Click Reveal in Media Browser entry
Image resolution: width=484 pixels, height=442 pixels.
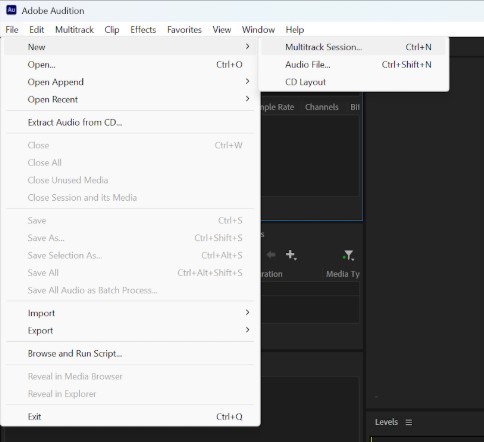pos(130,376)
